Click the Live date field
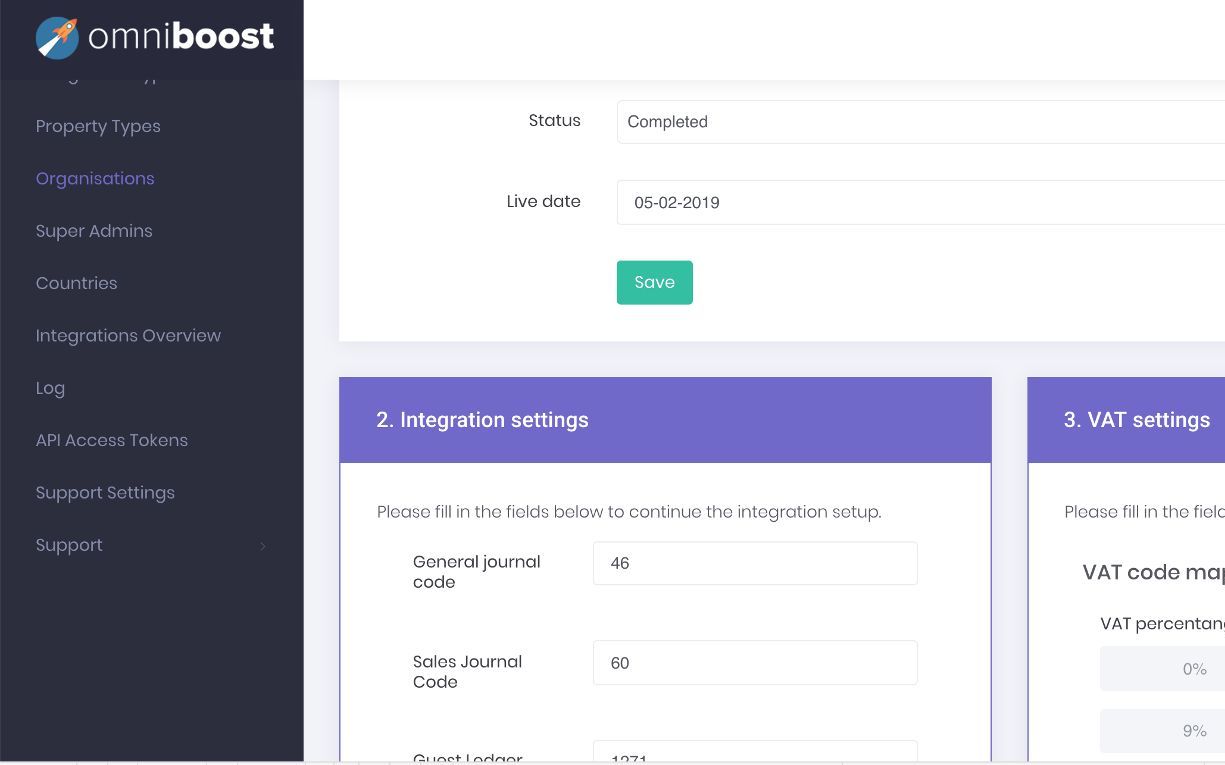This screenshot has height=765, width=1225. pos(920,202)
